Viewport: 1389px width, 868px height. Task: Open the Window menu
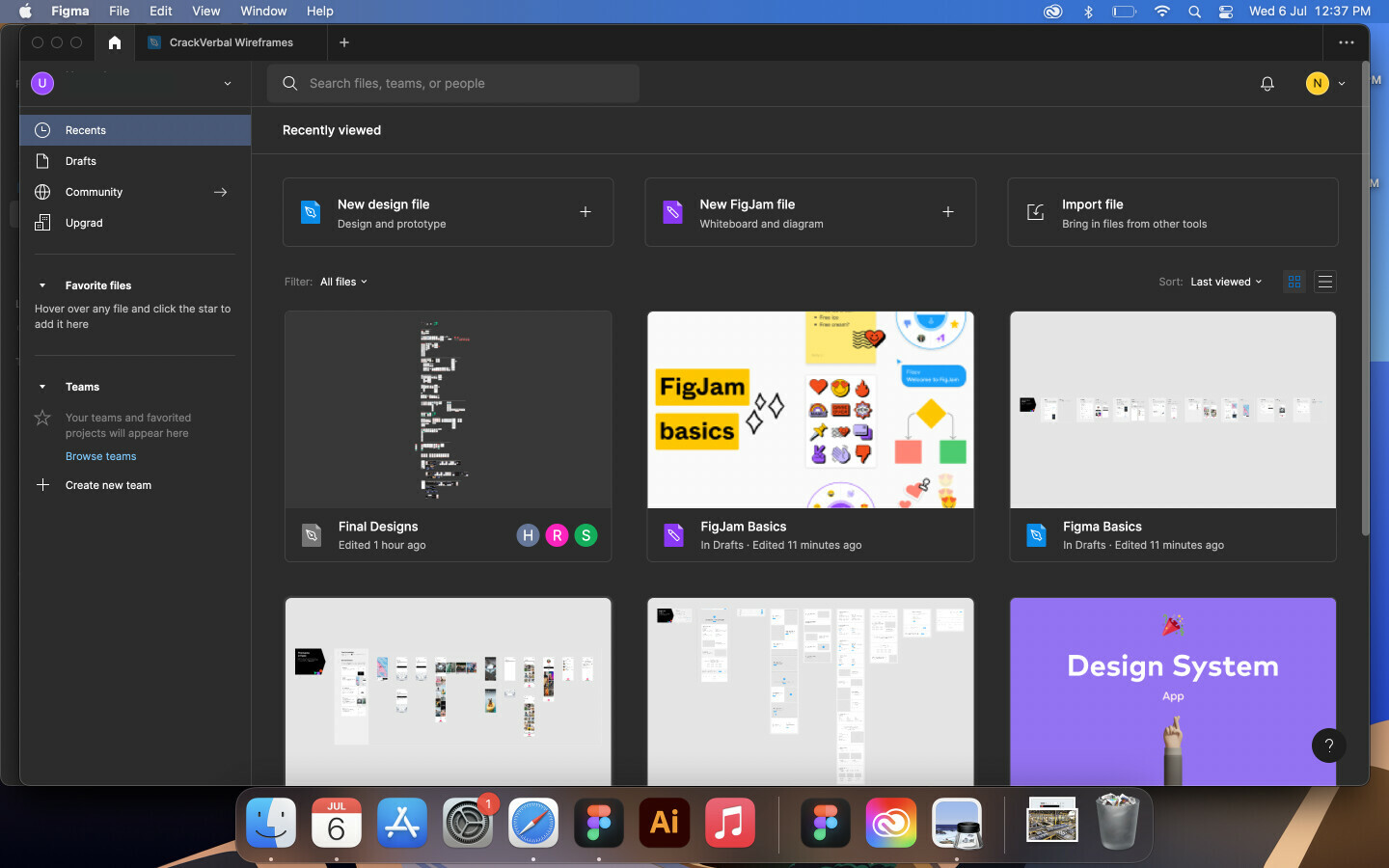point(263,12)
